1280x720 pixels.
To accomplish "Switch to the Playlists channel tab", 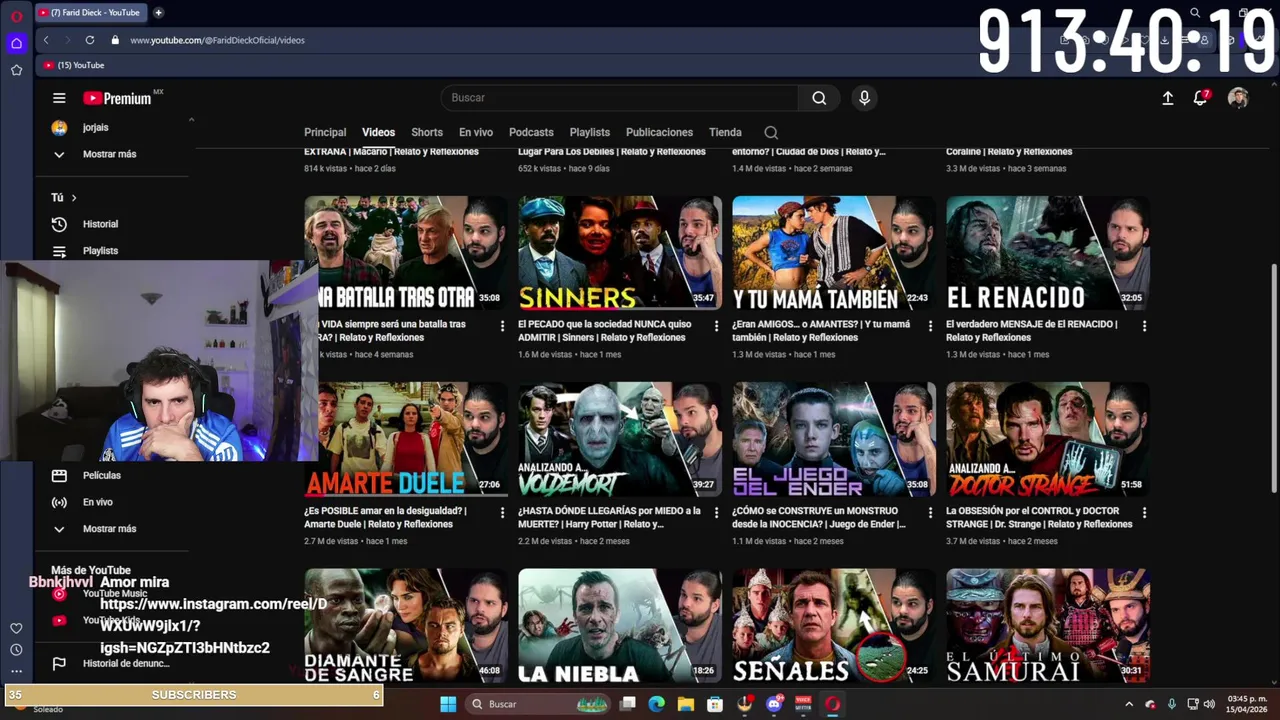I will tap(590, 132).
